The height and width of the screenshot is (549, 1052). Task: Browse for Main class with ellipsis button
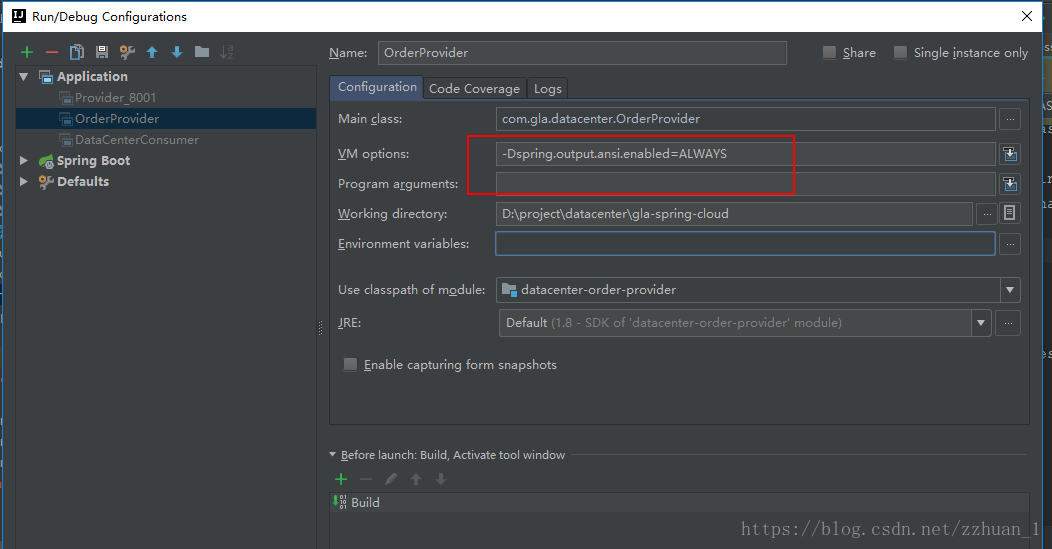[1010, 119]
